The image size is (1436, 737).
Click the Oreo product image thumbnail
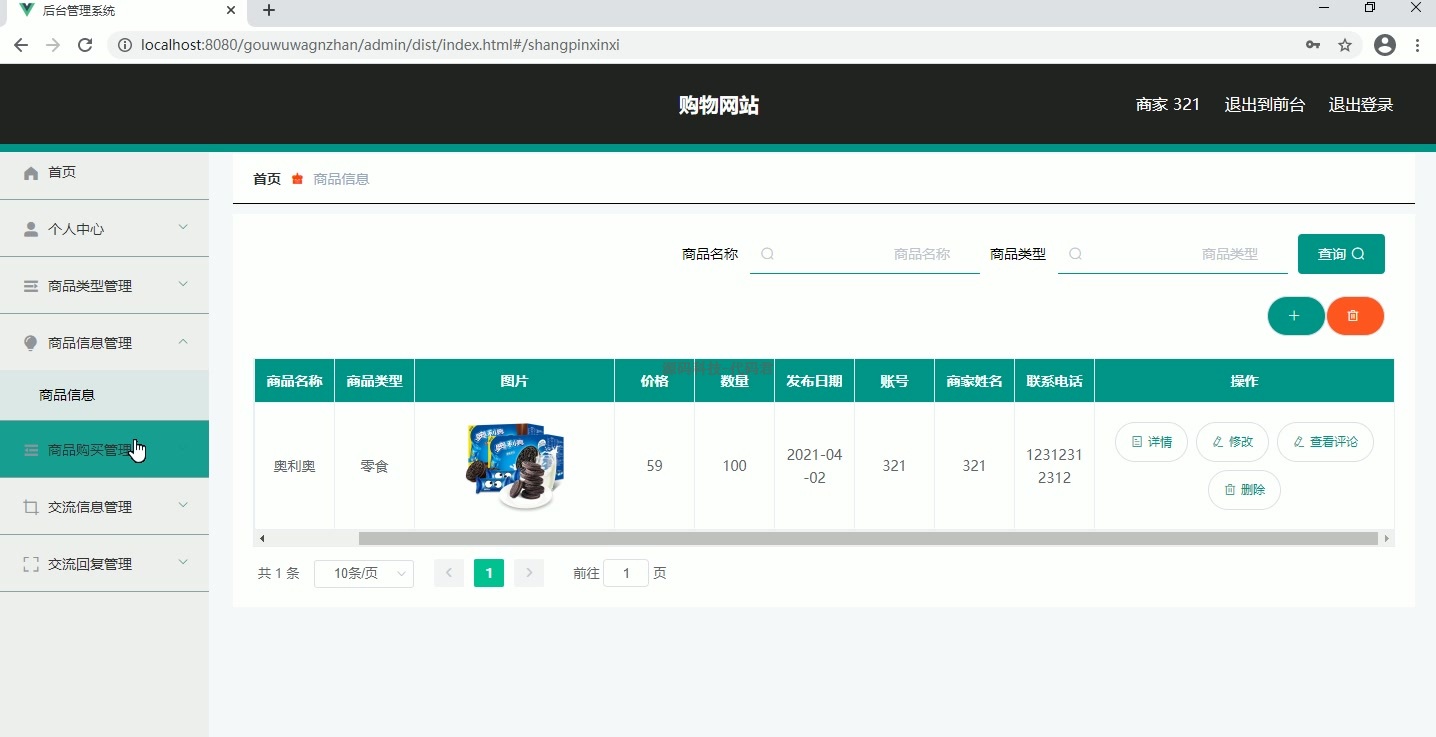coord(513,465)
